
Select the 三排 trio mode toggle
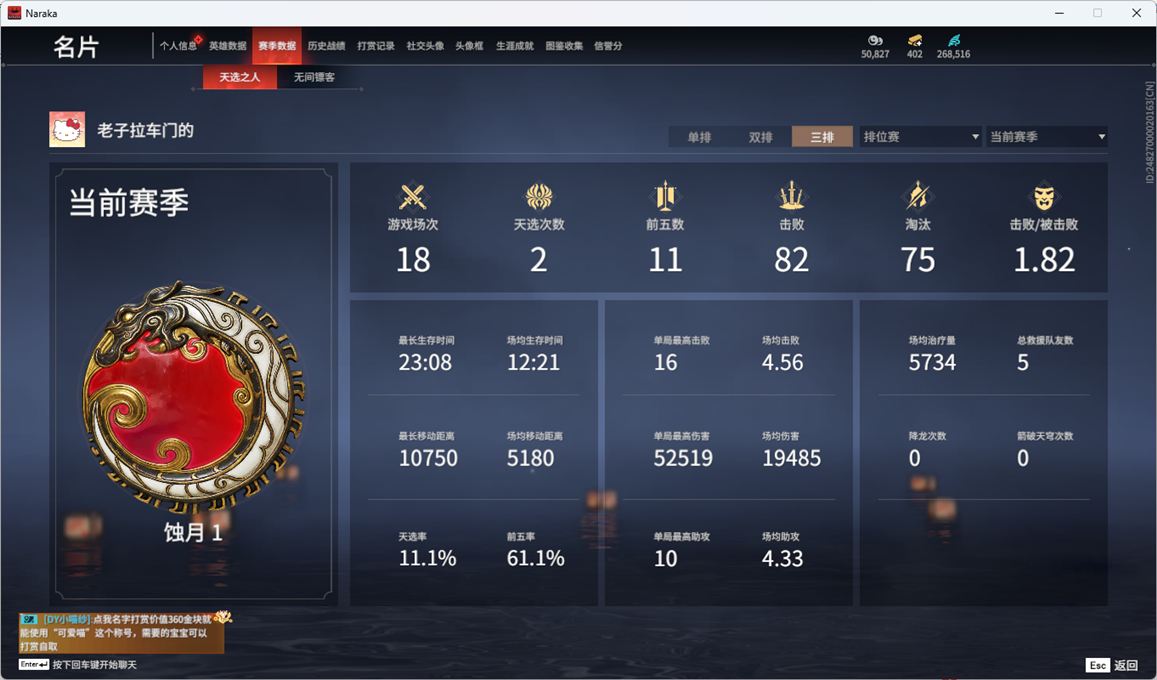tap(822, 137)
